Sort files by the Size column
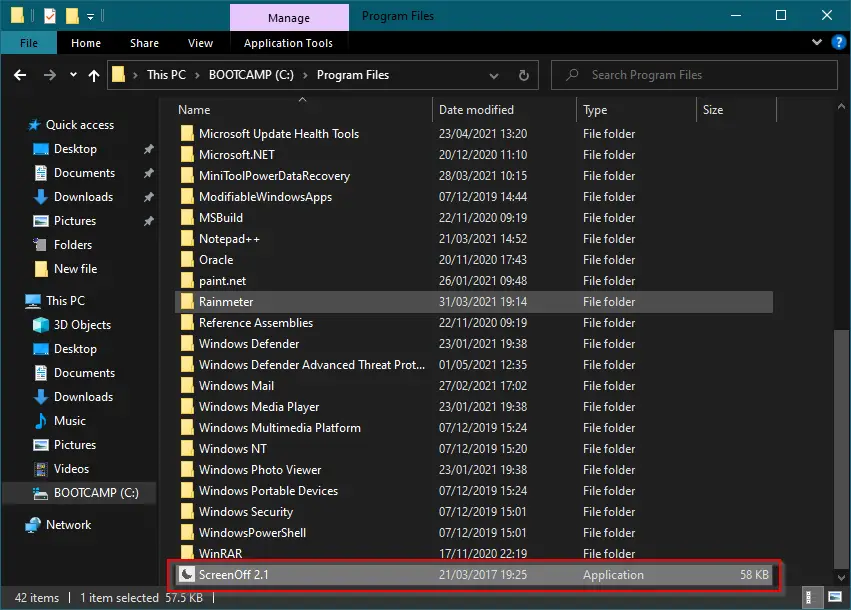 (736, 110)
